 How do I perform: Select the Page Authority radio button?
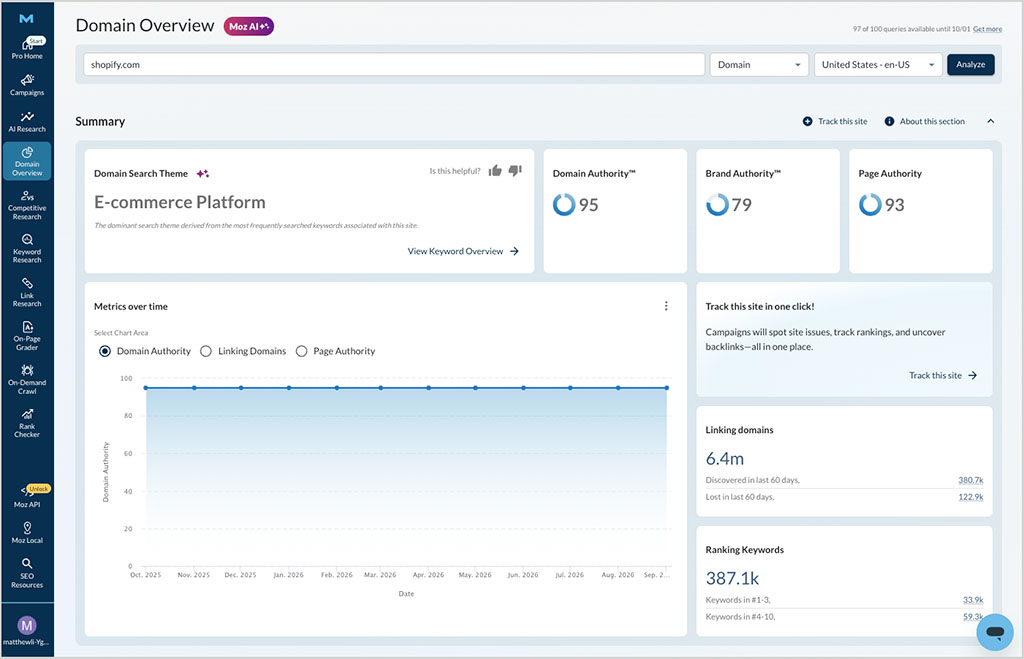click(x=301, y=351)
